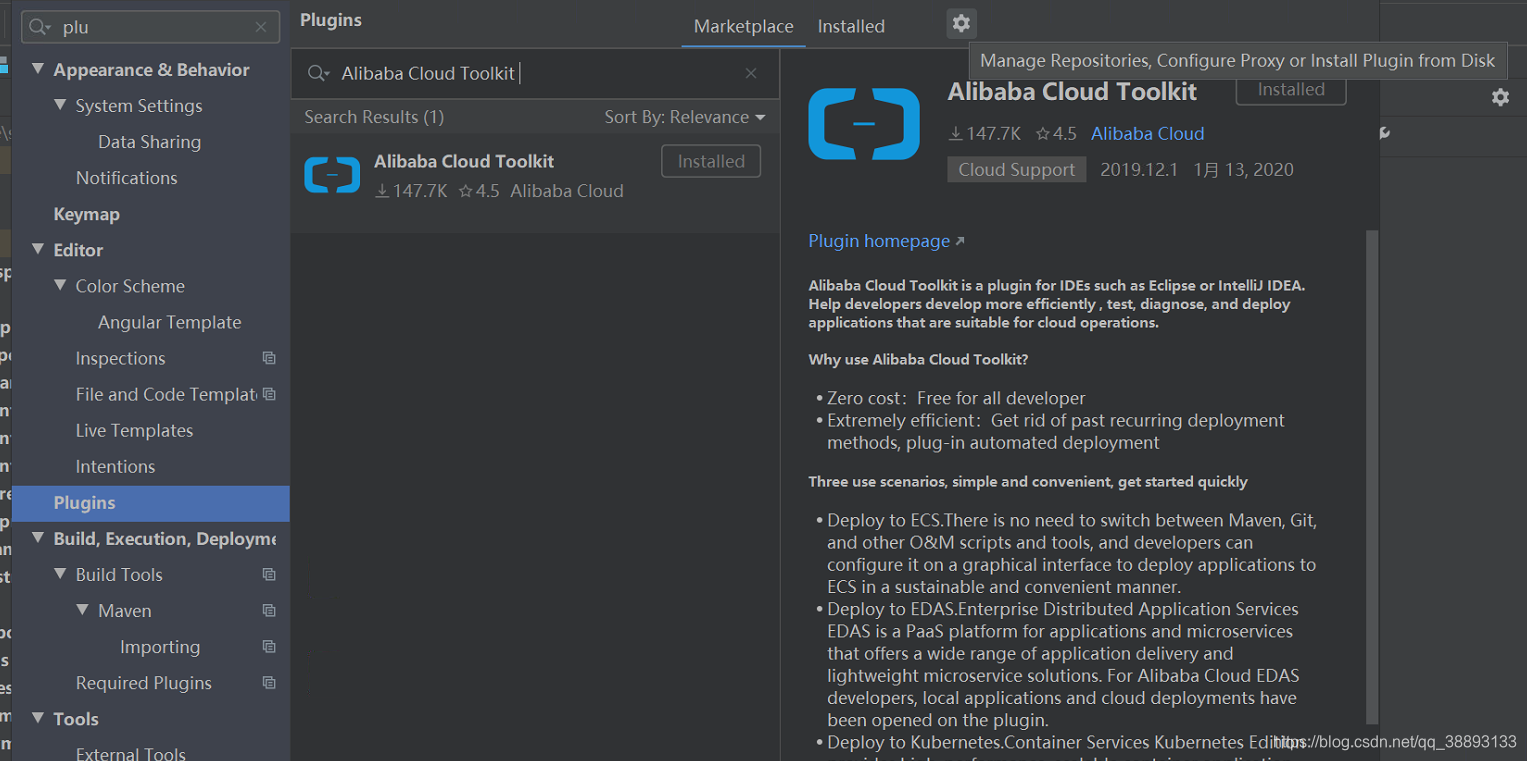The image size is (1527, 761).
Task: Click the project-level icon beside Required Plugins
Action: click(269, 683)
